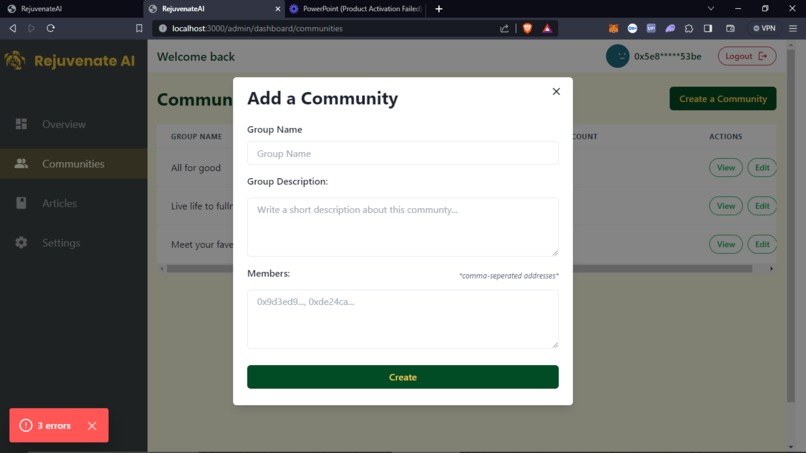Open a new browser tab

click(438, 9)
